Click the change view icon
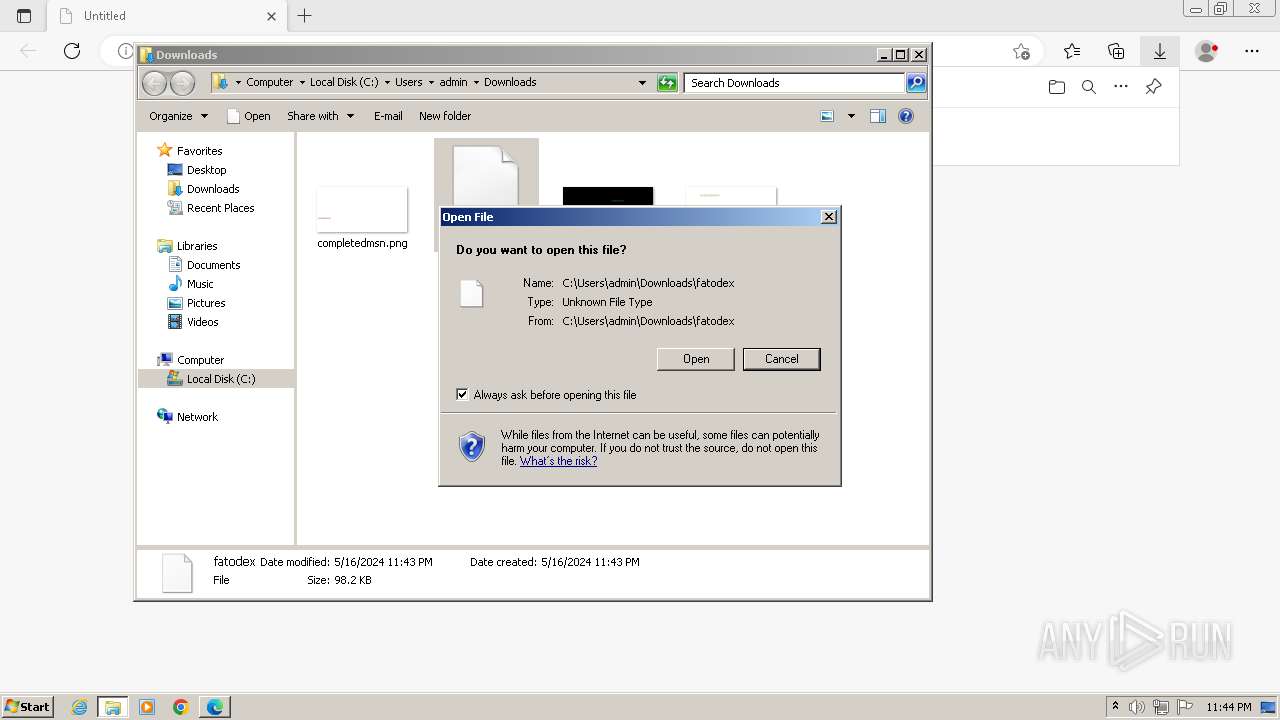 [x=827, y=116]
